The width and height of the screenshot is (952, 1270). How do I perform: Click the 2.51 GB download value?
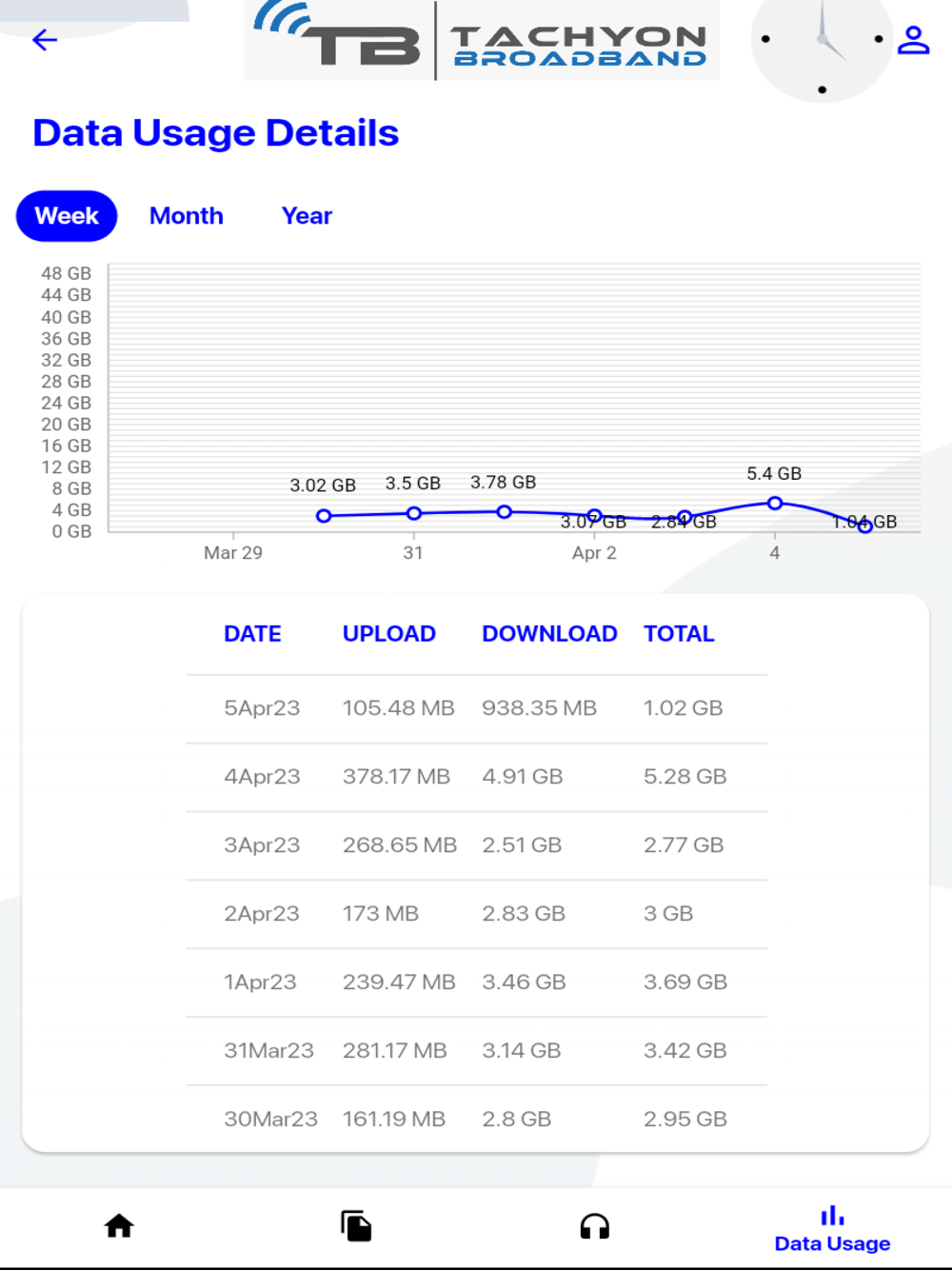click(522, 845)
